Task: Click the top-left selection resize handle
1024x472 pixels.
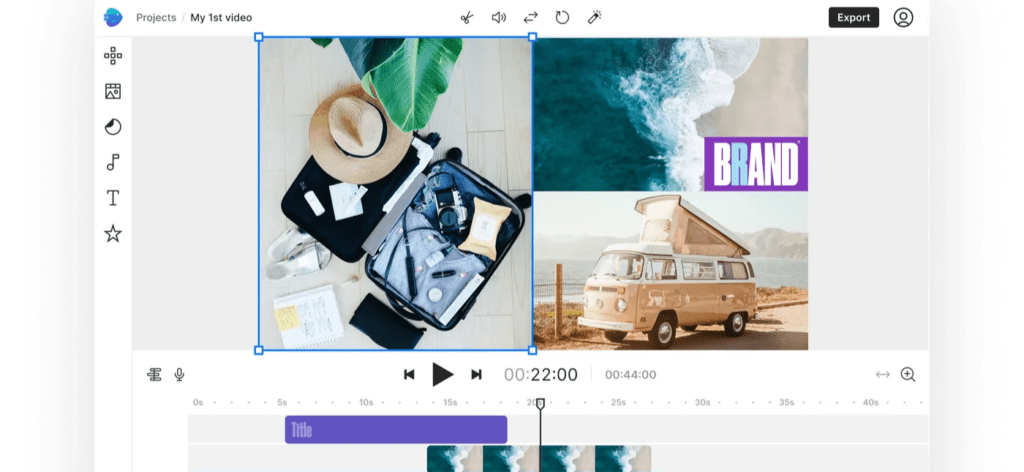Action: (259, 37)
